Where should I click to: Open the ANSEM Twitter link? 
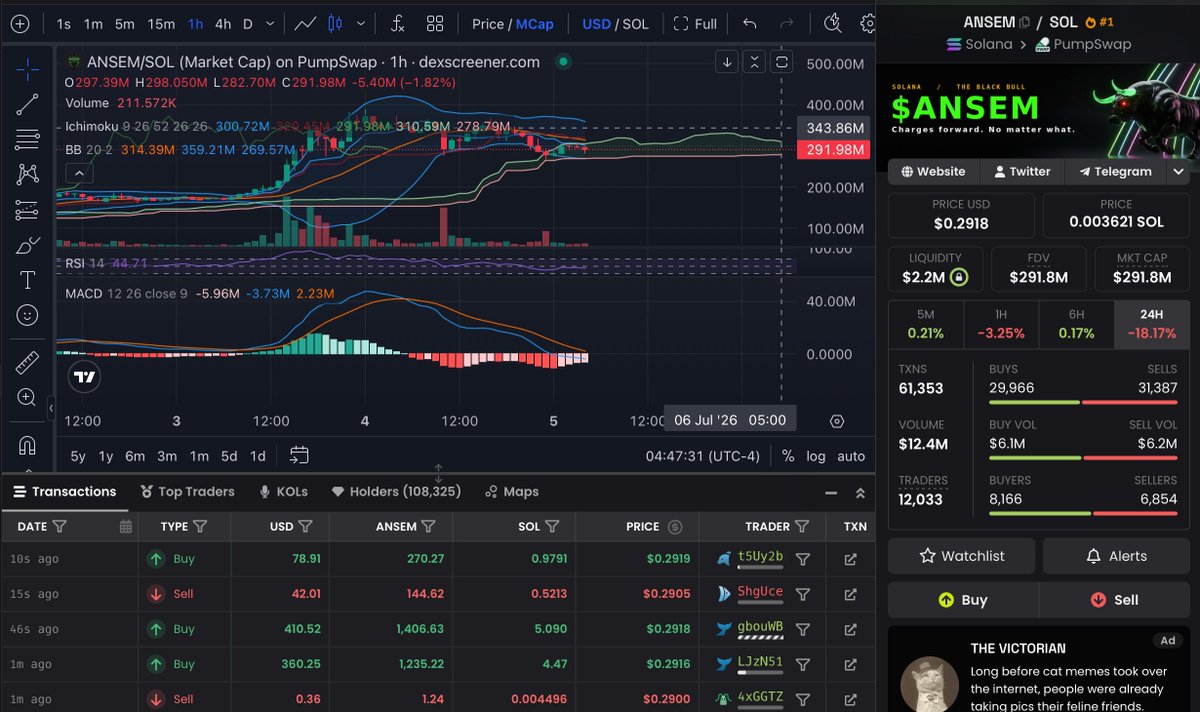click(x=1022, y=172)
